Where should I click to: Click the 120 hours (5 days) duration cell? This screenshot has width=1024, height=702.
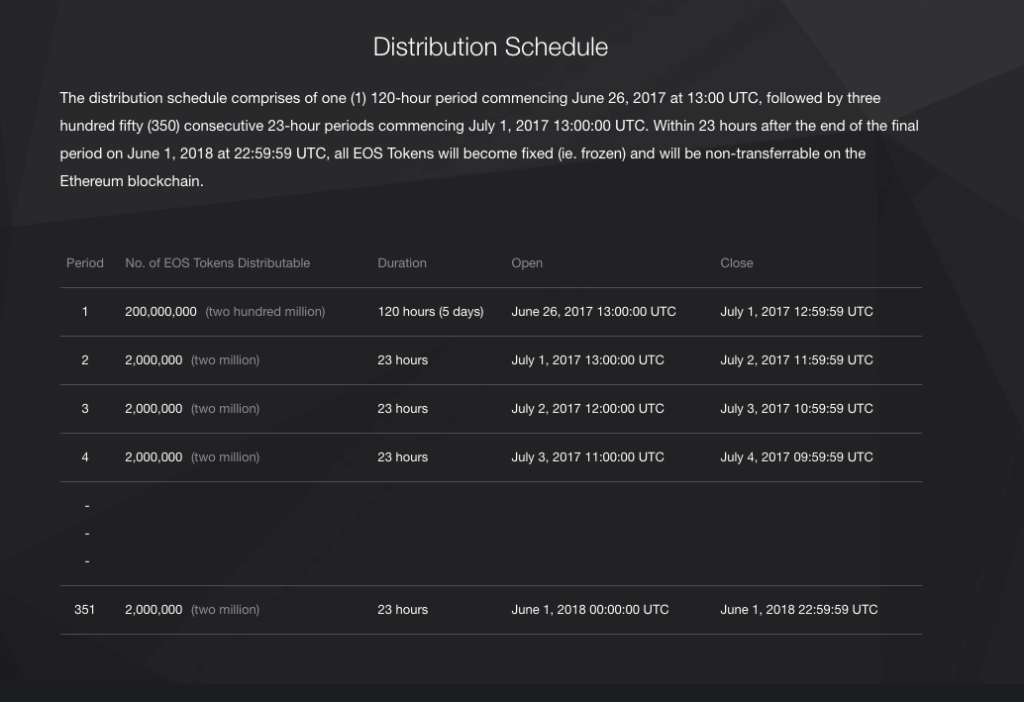coord(430,312)
